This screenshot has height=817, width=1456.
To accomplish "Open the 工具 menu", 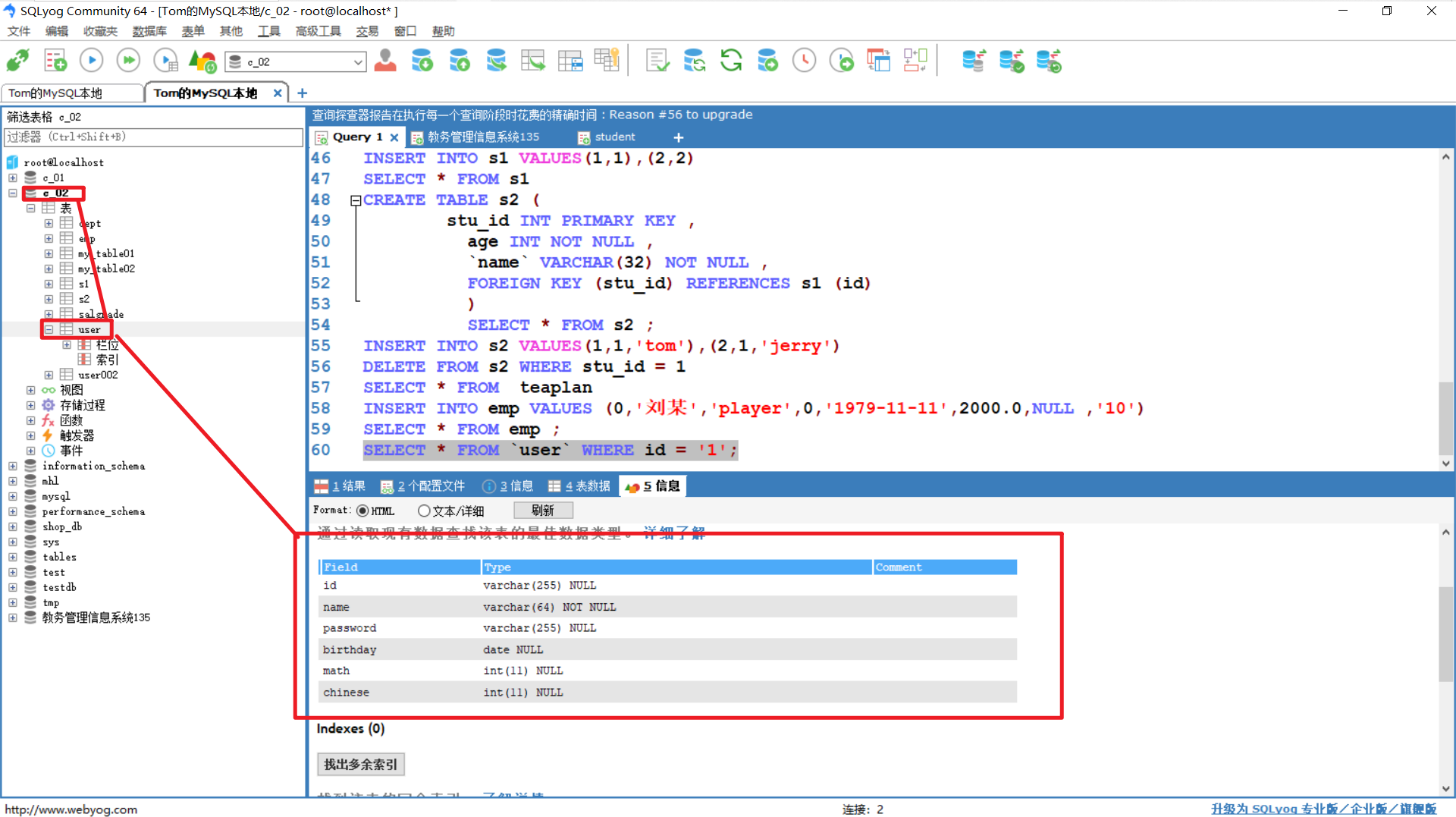I will (268, 31).
